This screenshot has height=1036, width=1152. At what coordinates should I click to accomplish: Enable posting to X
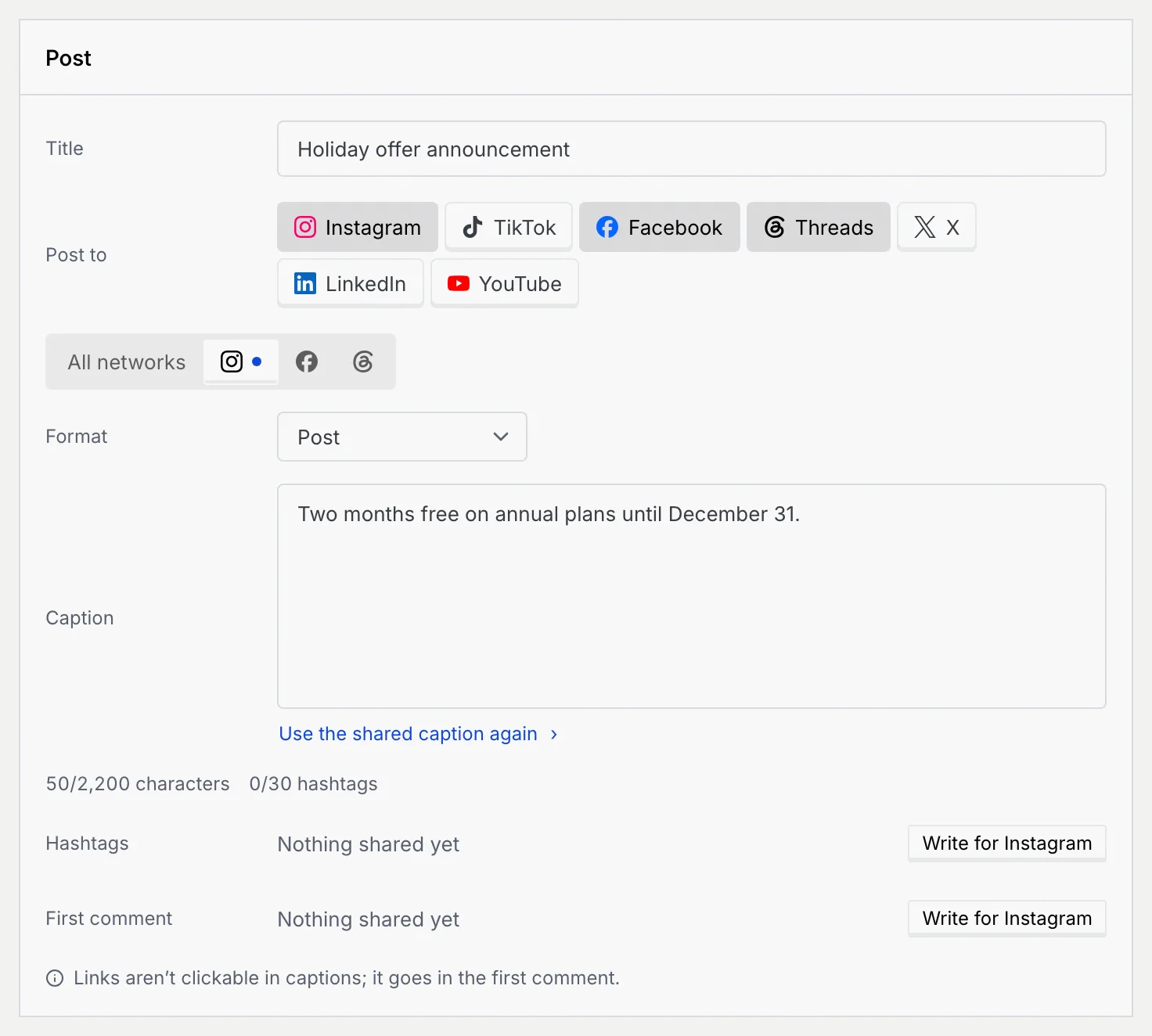[x=937, y=227]
